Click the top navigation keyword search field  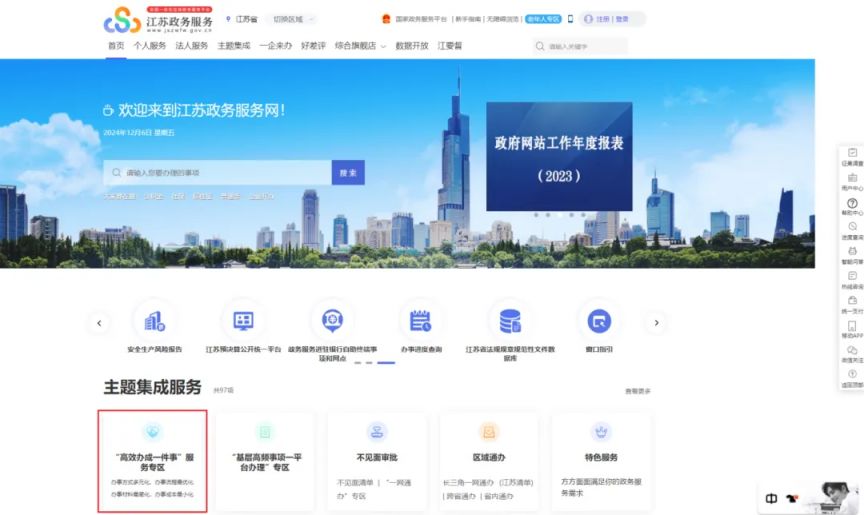580,47
